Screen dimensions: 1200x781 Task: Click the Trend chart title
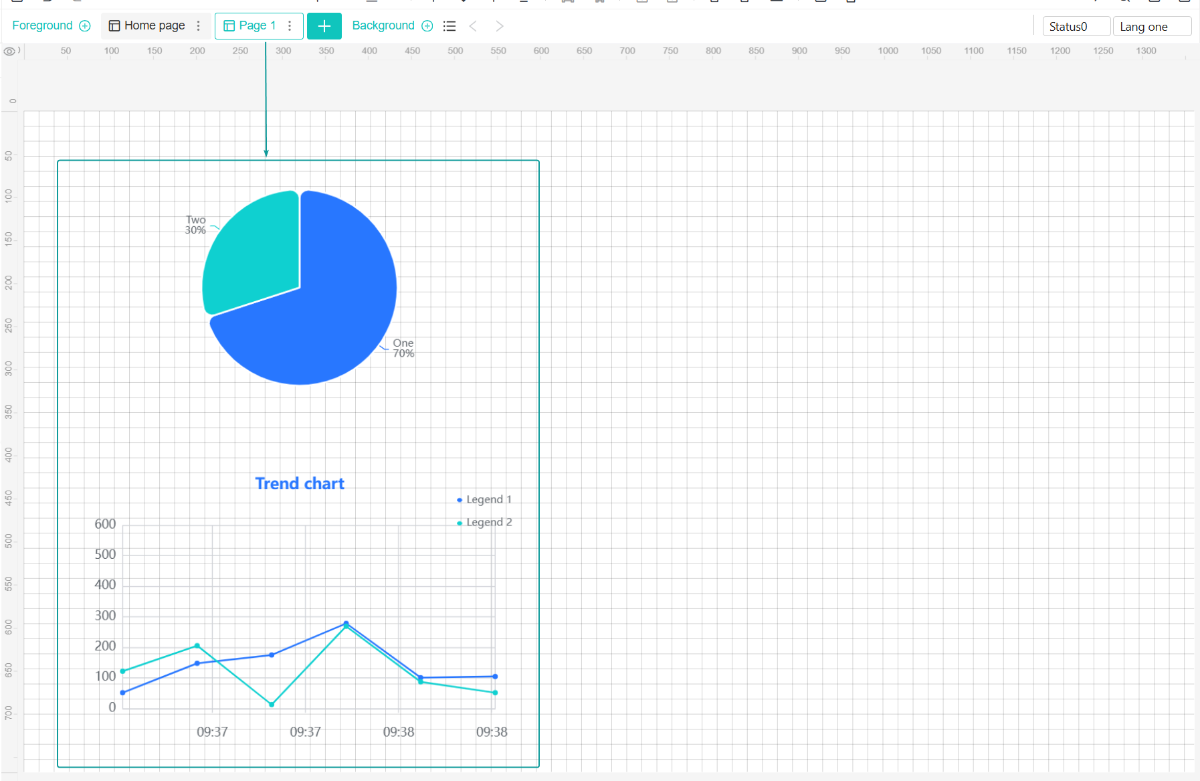[x=300, y=484]
